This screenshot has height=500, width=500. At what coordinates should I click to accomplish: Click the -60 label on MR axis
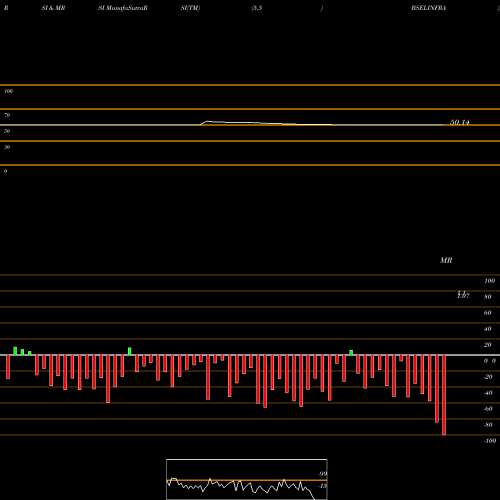(488, 409)
